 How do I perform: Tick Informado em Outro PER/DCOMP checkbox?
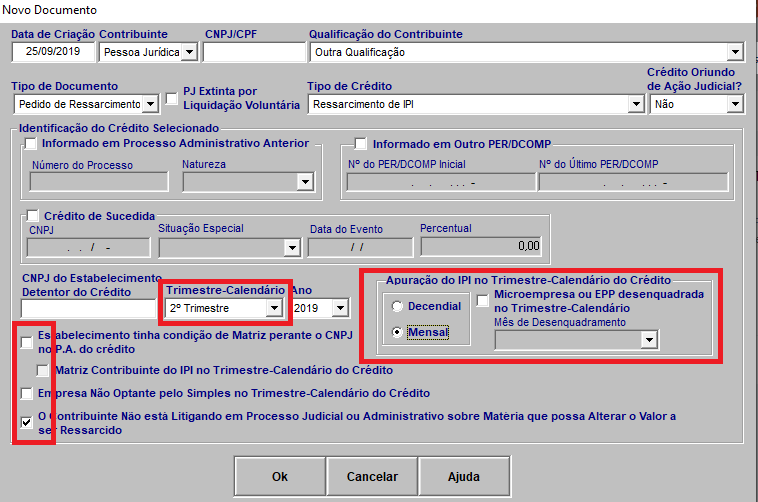[362, 143]
